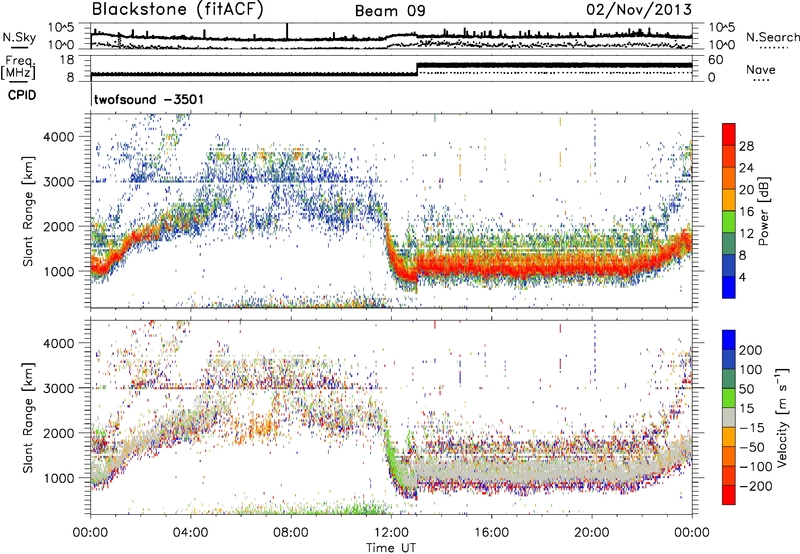The width and height of the screenshot is (800, 554).
Task: Click the 60 Nave axis value
Action: click(716, 60)
